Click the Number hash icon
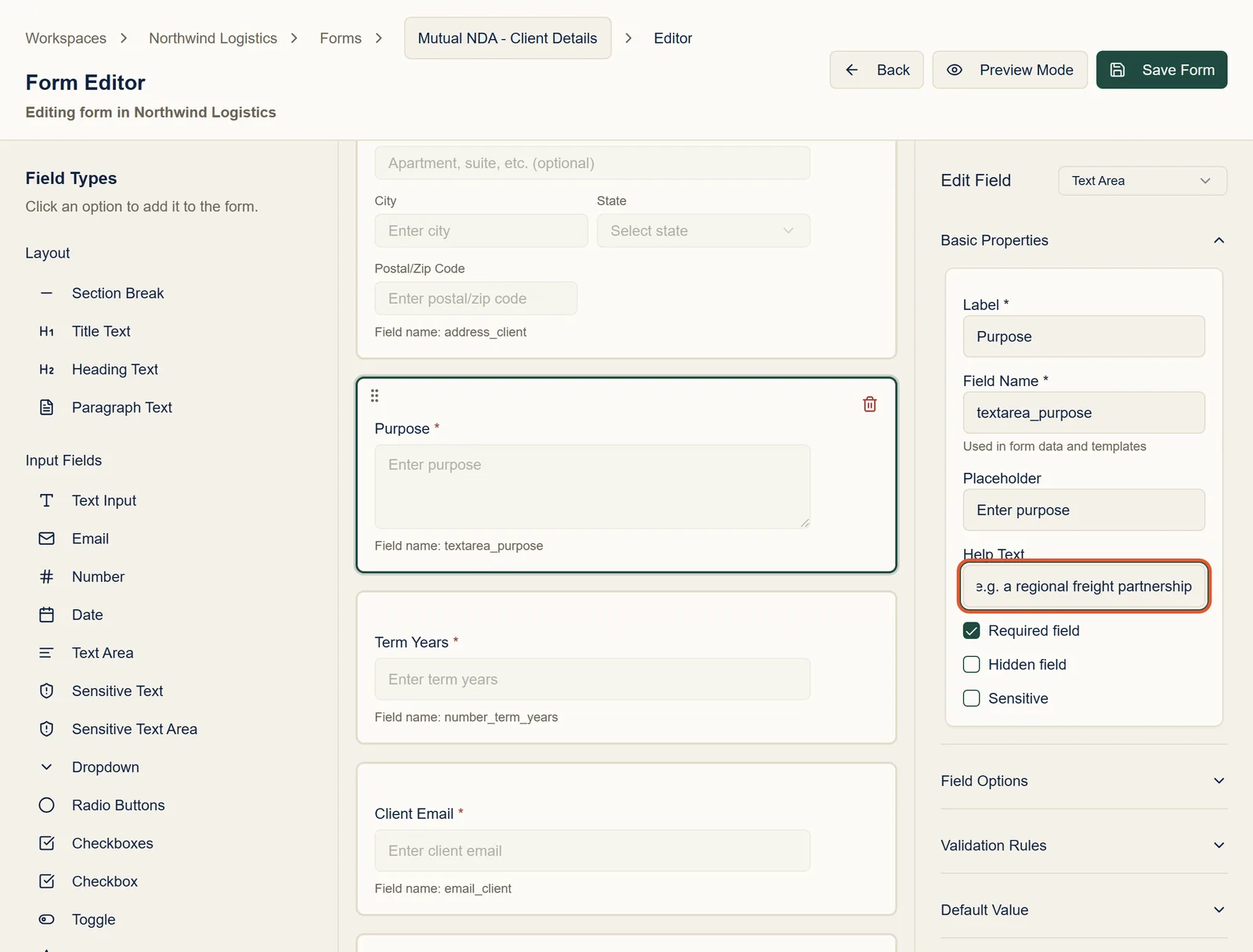Image resolution: width=1253 pixels, height=952 pixels. [47, 576]
